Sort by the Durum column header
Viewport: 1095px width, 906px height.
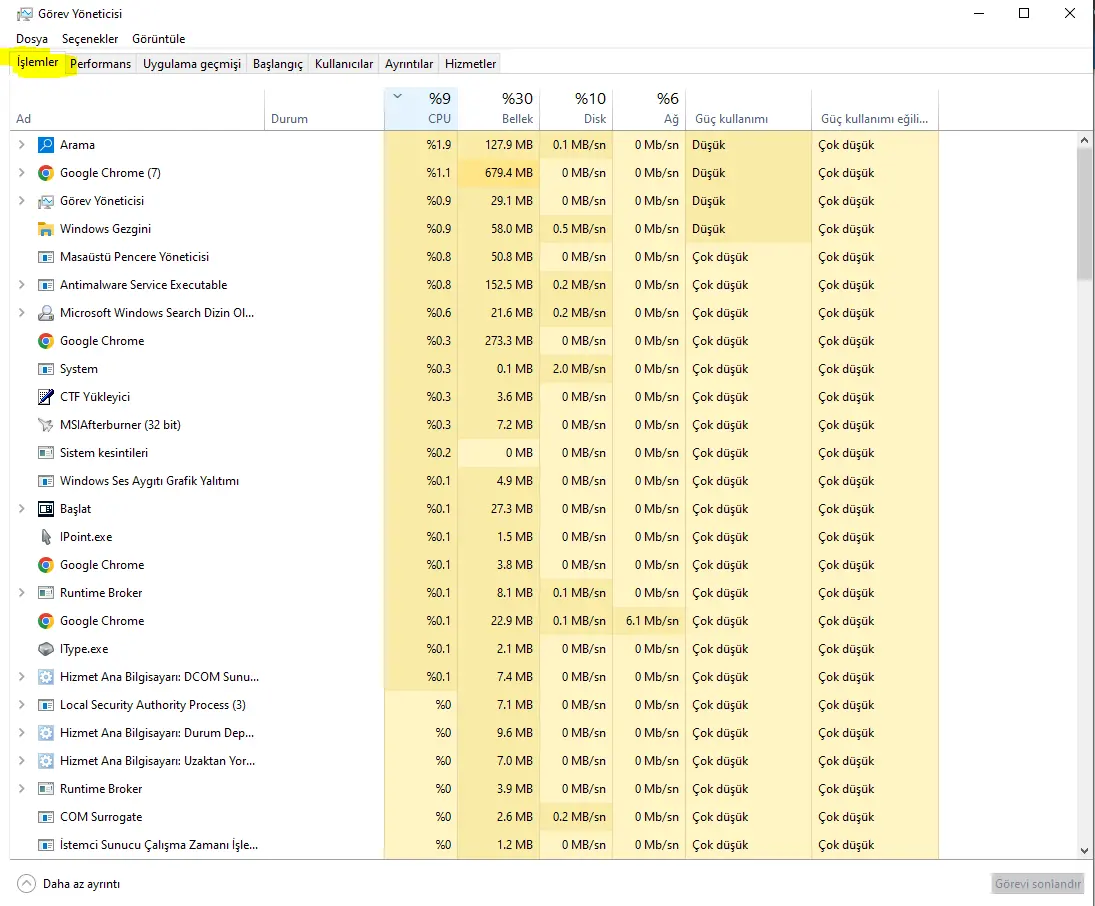[x=325, y=109]
